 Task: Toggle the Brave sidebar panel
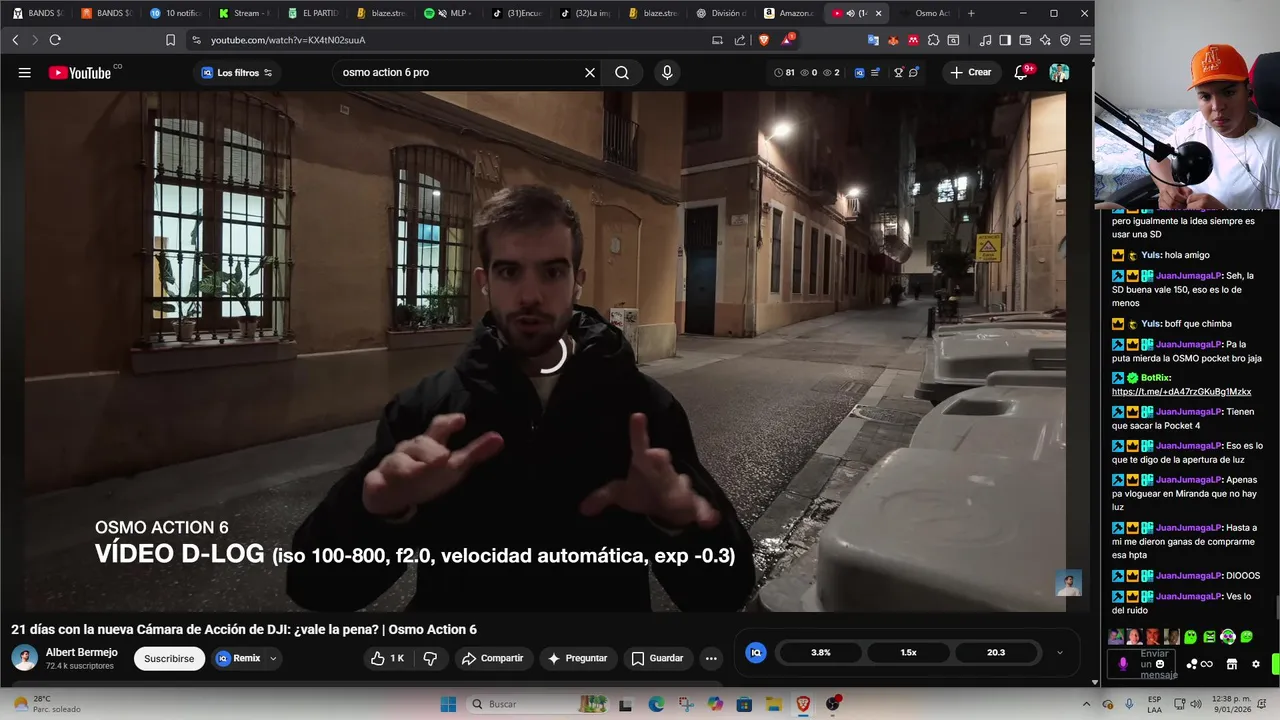point(1005,40)
